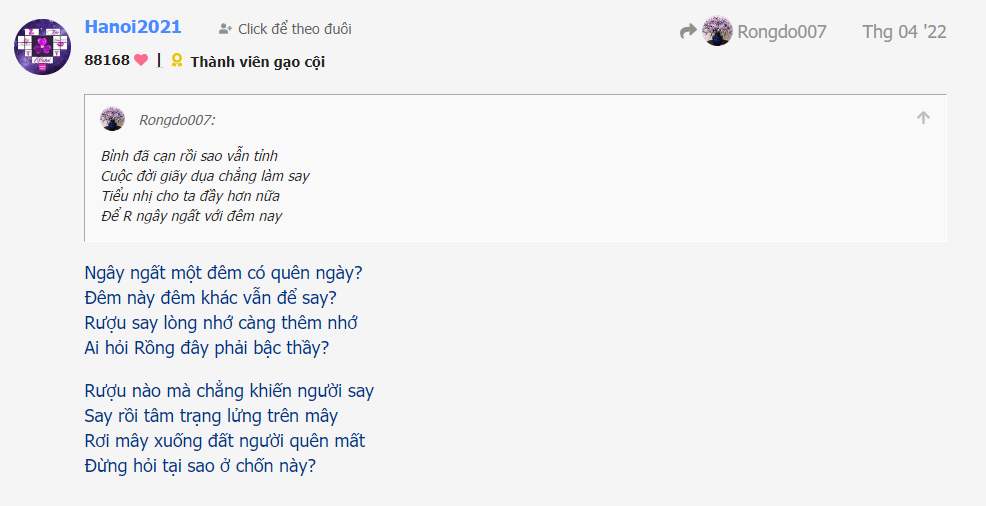Click quoted line "Bình đã cạn rồi sao vẫn tỉnh"

pyautogui.click(x=189, y=156)
